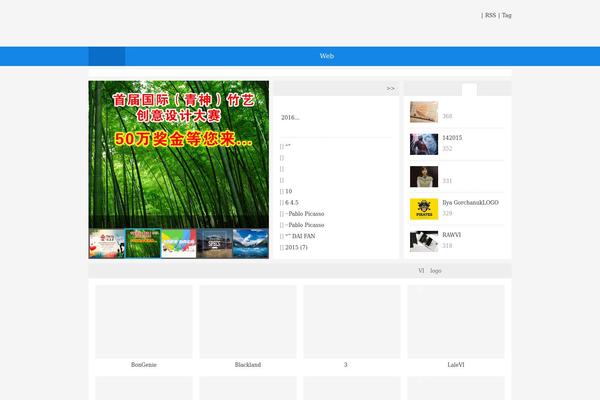This screenshot has height=400, width=600.
Task: Select the colorful green-blue-red carousel thumbnail
Action: pyautogui.click(x=179, y=243)
